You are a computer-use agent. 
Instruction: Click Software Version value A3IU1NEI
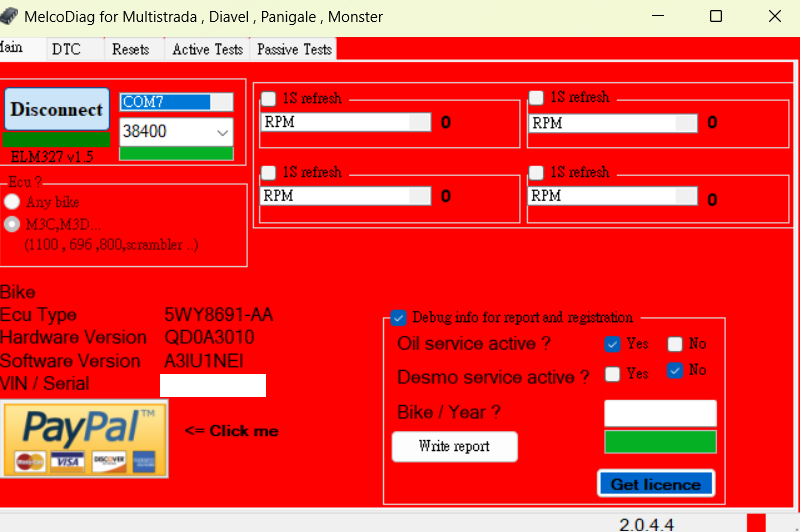(204, 361)
